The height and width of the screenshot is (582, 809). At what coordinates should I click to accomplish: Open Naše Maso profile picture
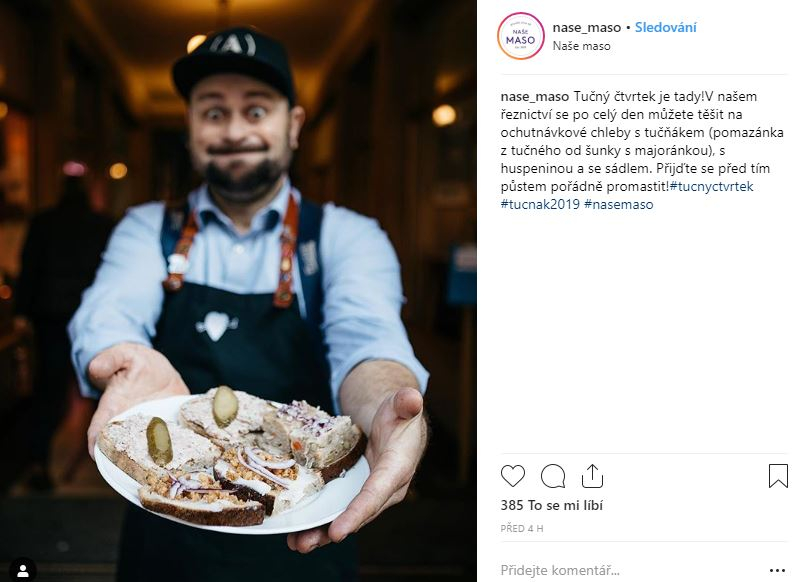coord(521,36)
